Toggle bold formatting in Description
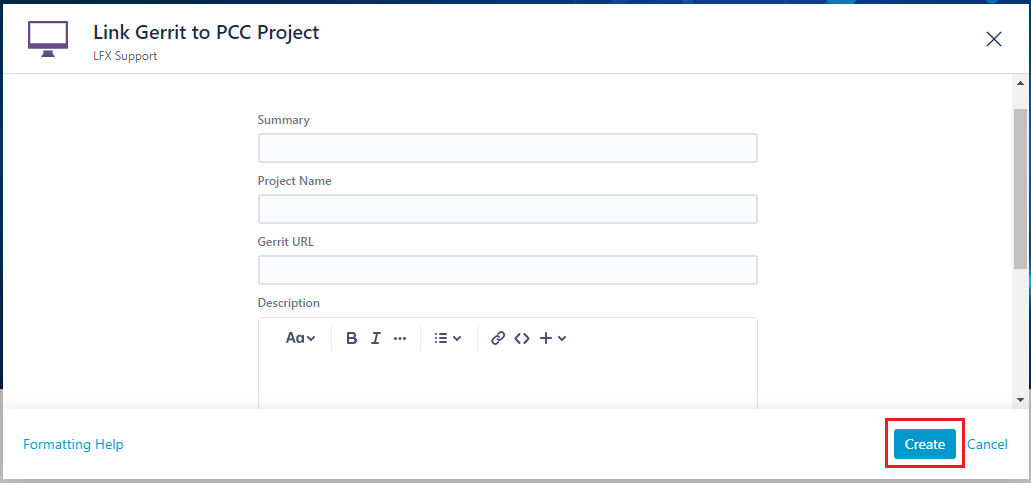Screen dimensions: 1031x483 [x=351, y=338]
